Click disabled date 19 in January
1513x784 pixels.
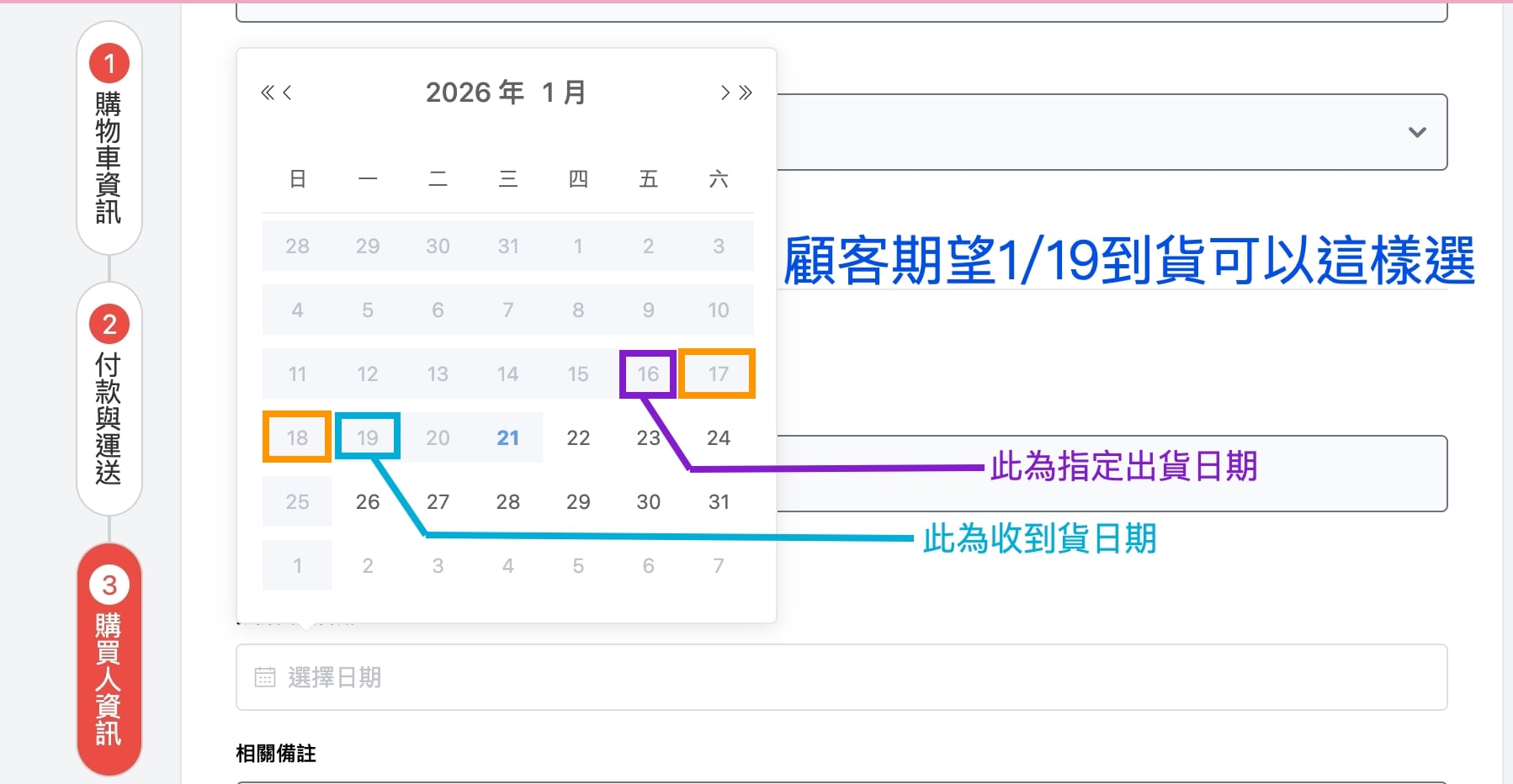[368, 437]
